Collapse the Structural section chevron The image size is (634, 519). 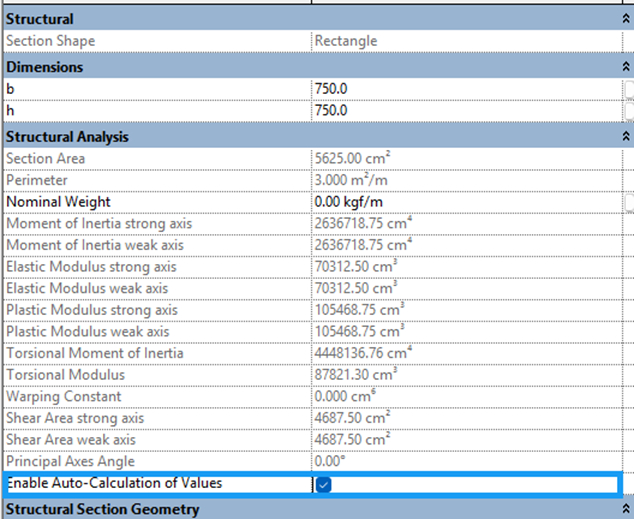[x=626, y=19]
